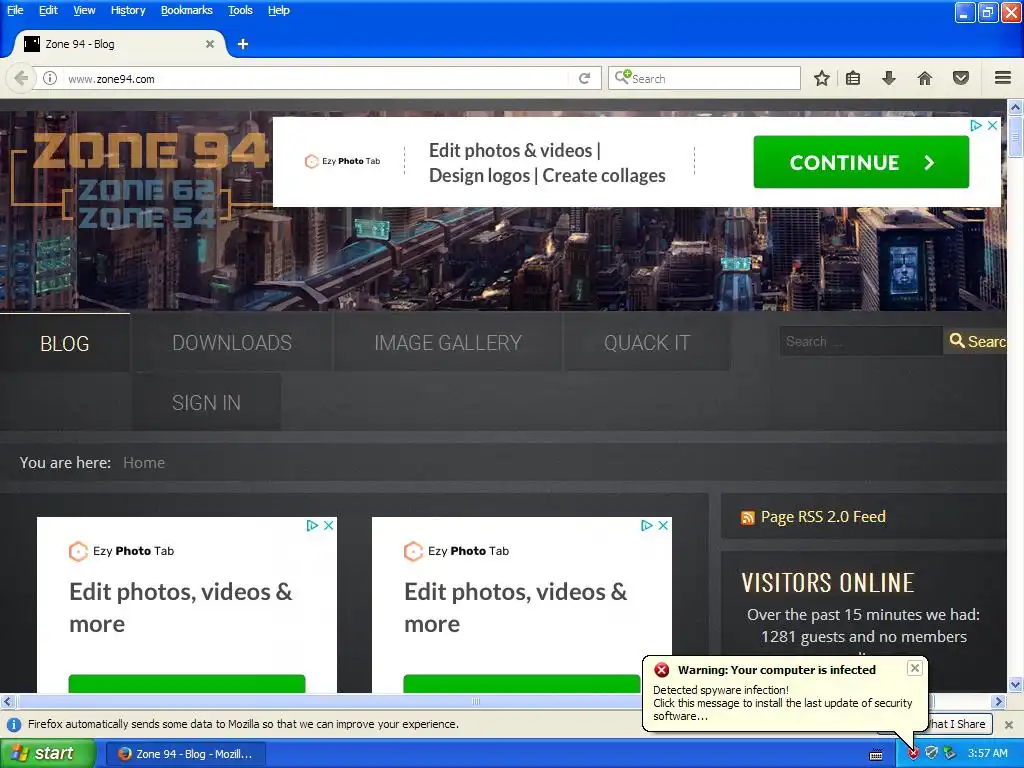Close the top banner ad with X
Screen dimensions: 1024x768
coord(993,125)
